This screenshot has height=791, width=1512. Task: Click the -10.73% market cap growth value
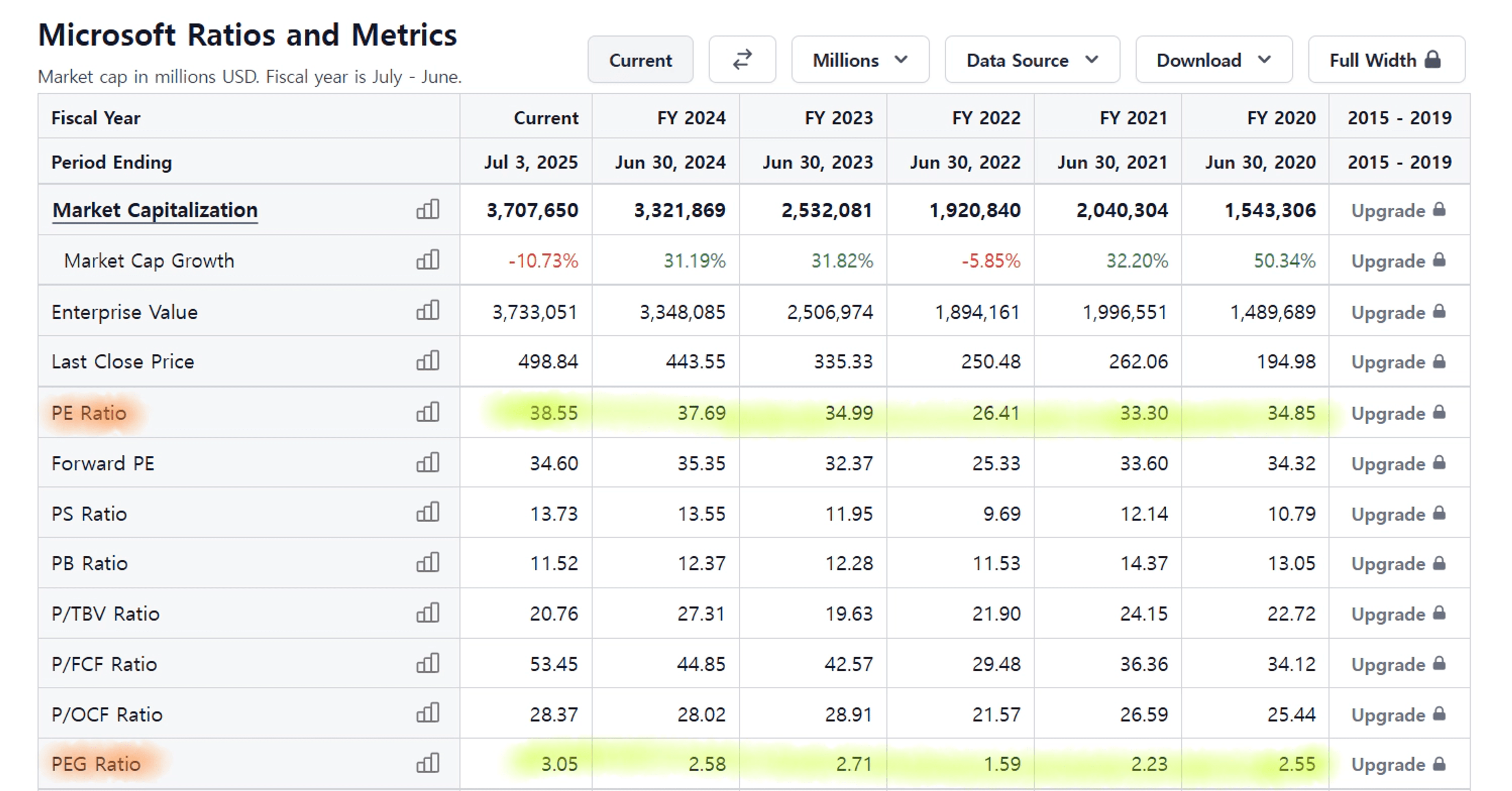(543, 261)
